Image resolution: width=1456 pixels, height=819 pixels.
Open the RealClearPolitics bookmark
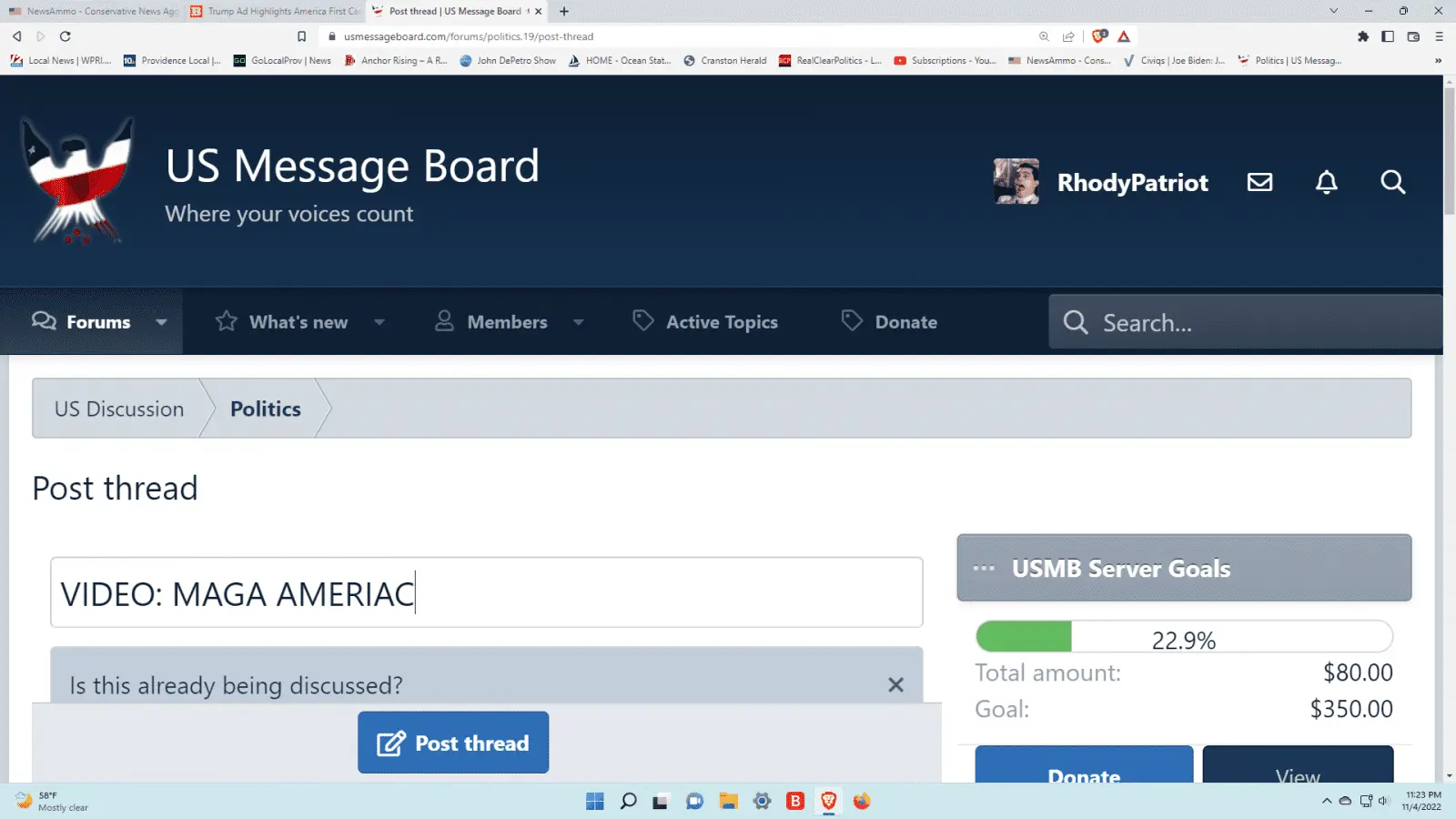(x=830, y=61)
